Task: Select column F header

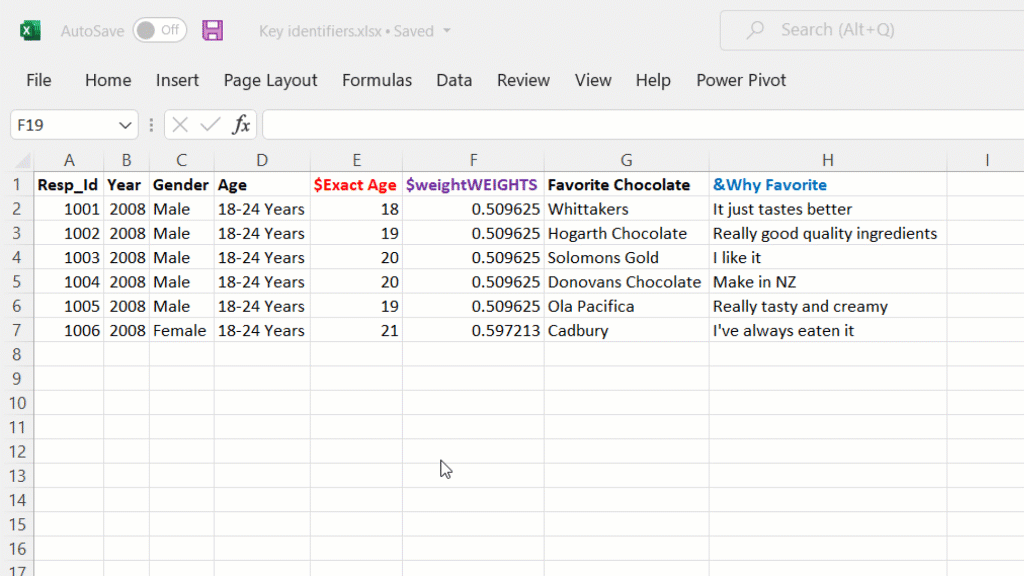Action: pyautogui.click(x=473, y=160)
